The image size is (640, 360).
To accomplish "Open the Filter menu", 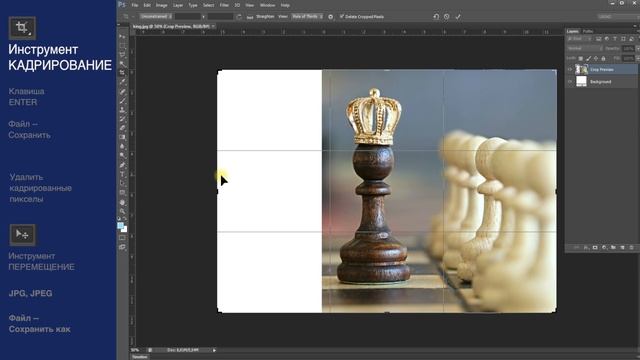I will pos(224,5).
